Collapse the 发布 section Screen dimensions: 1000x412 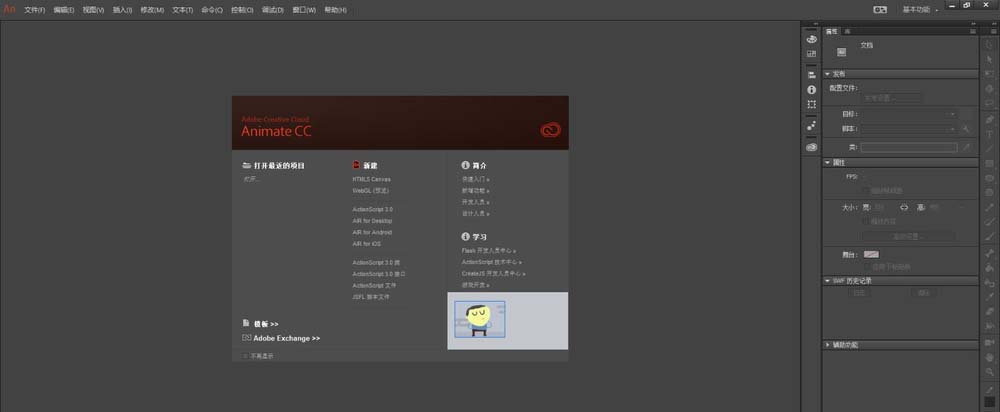(900, 74)
